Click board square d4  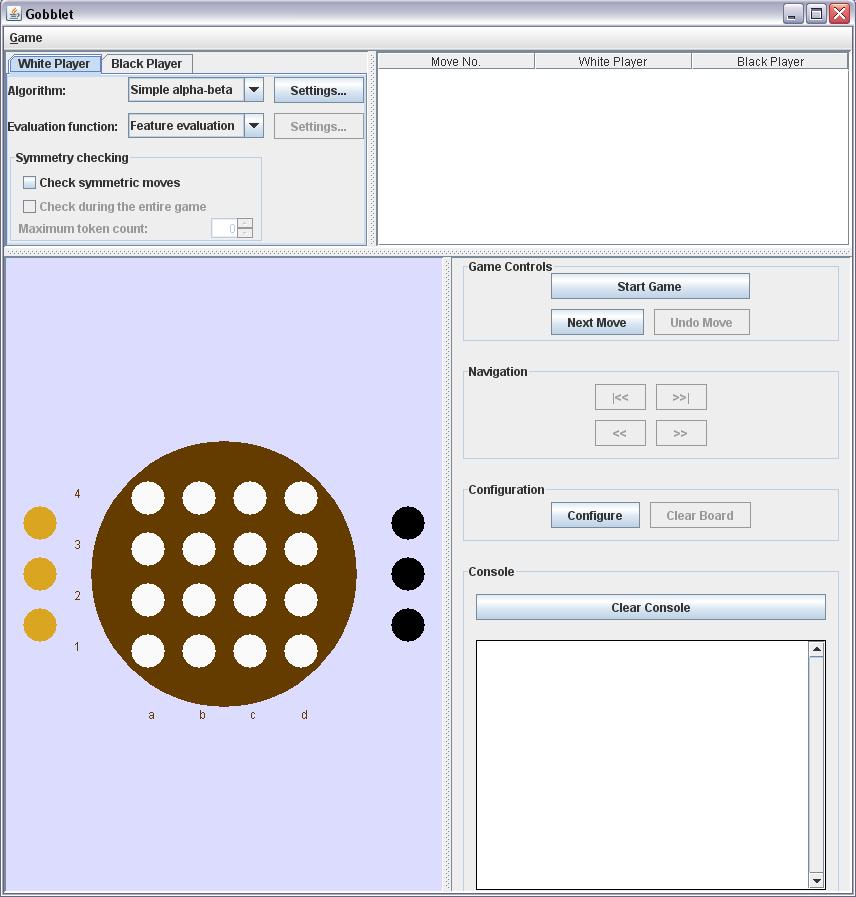point(301,498)
